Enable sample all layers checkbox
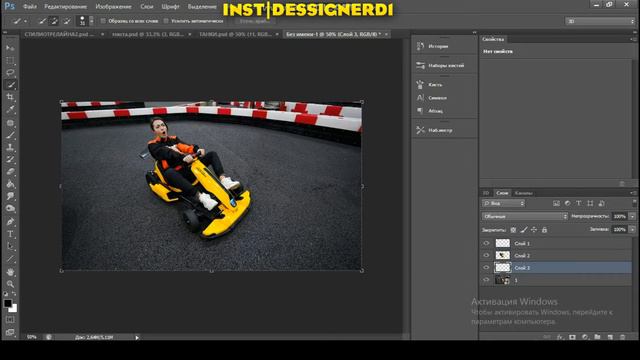The image size is (640, 360). click(x=103, y=21)
